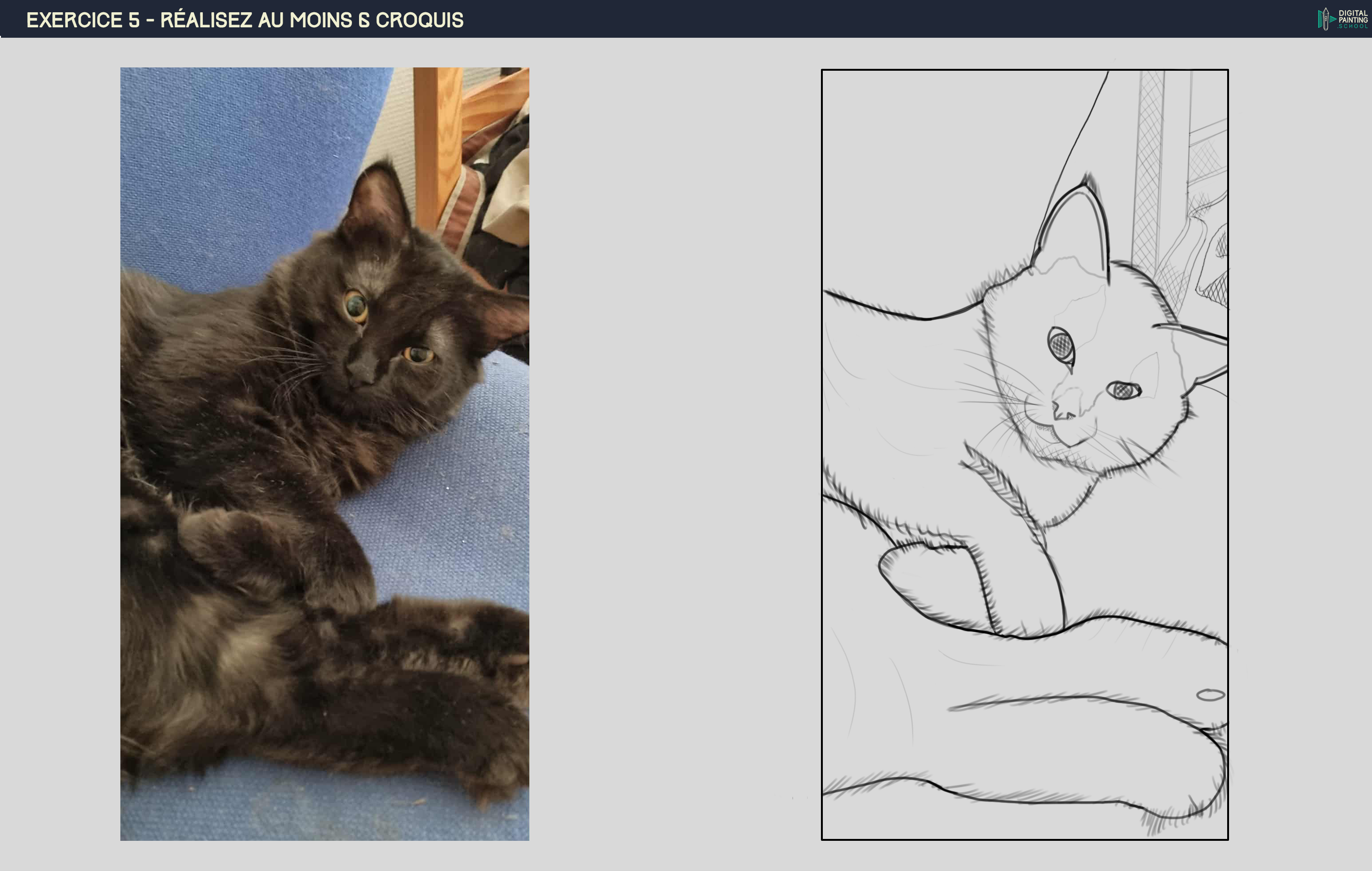Click the photo cat's lower amber eye
Screen dimensions: 1372x871
click(419, 355)
